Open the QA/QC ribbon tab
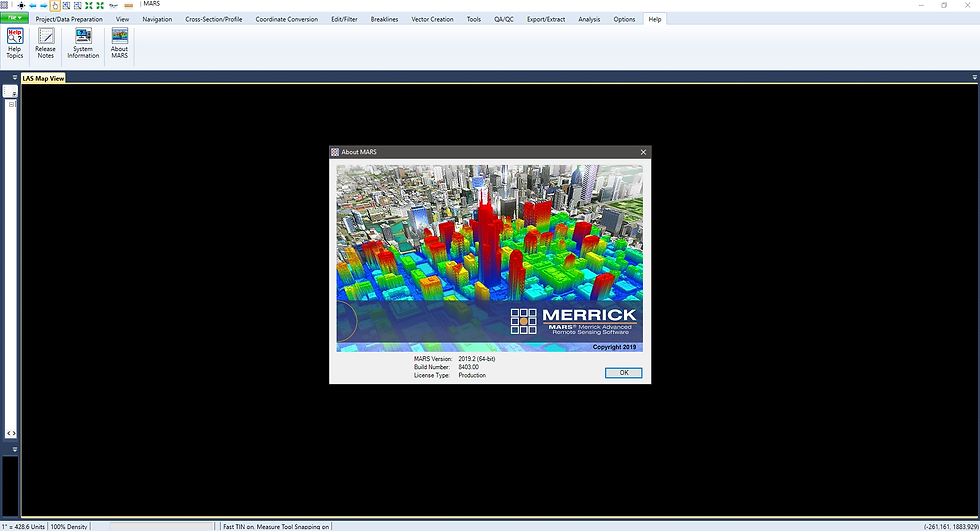The width and height of the screenshot is (980, 531). pyautogui.click(x=504, y=19)
